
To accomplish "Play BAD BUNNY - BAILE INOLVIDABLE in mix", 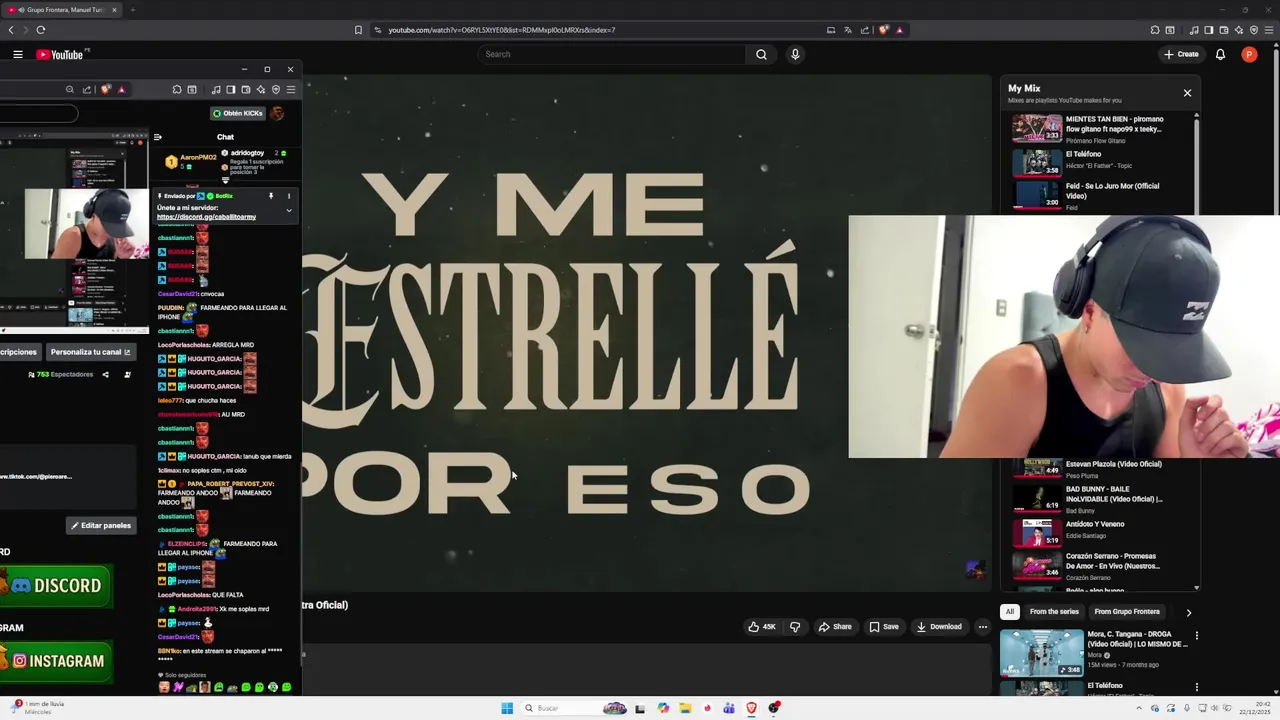I will 1102,498.
